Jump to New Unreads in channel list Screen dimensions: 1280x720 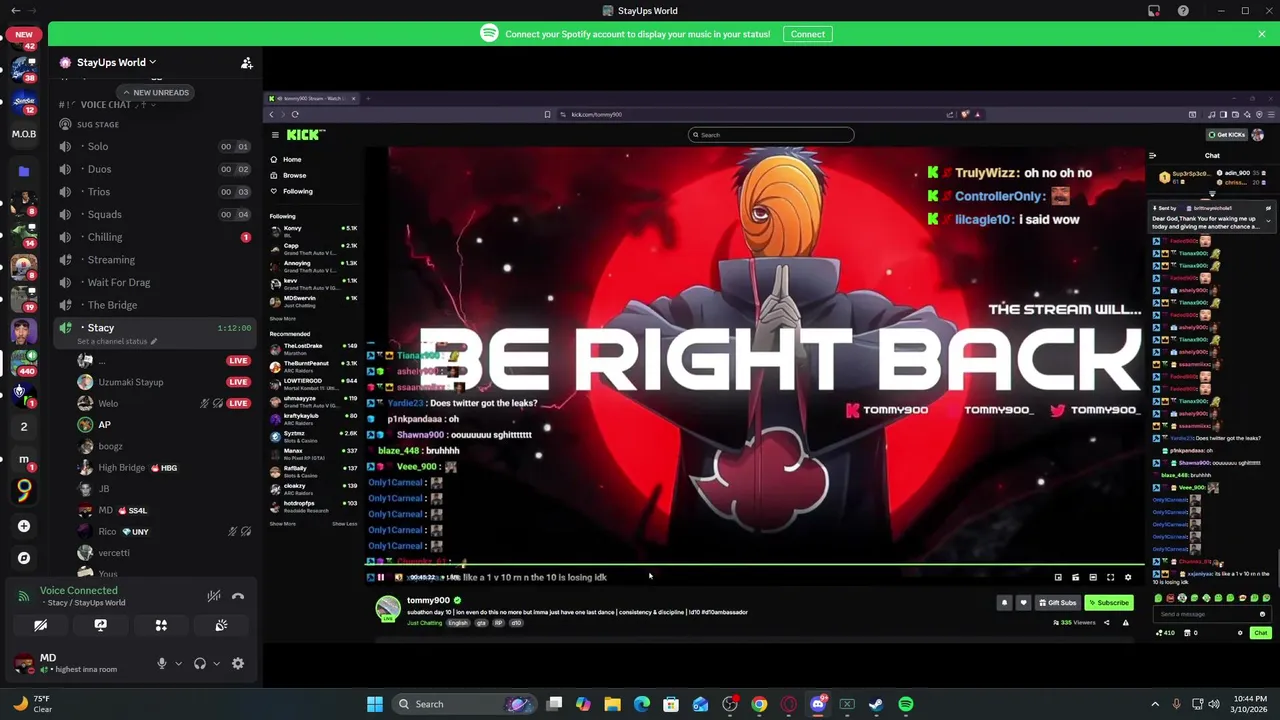tap(156, 92)
